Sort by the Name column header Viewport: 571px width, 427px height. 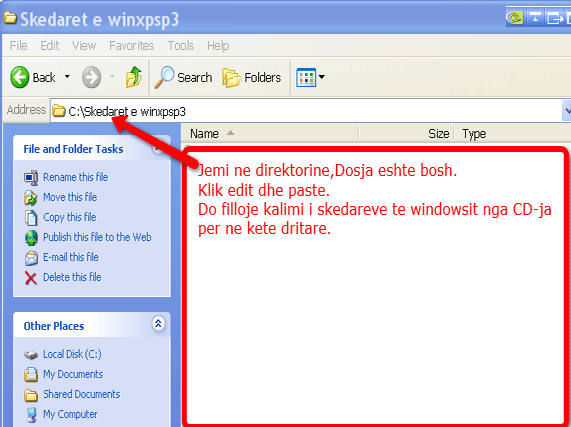(270, 134)
